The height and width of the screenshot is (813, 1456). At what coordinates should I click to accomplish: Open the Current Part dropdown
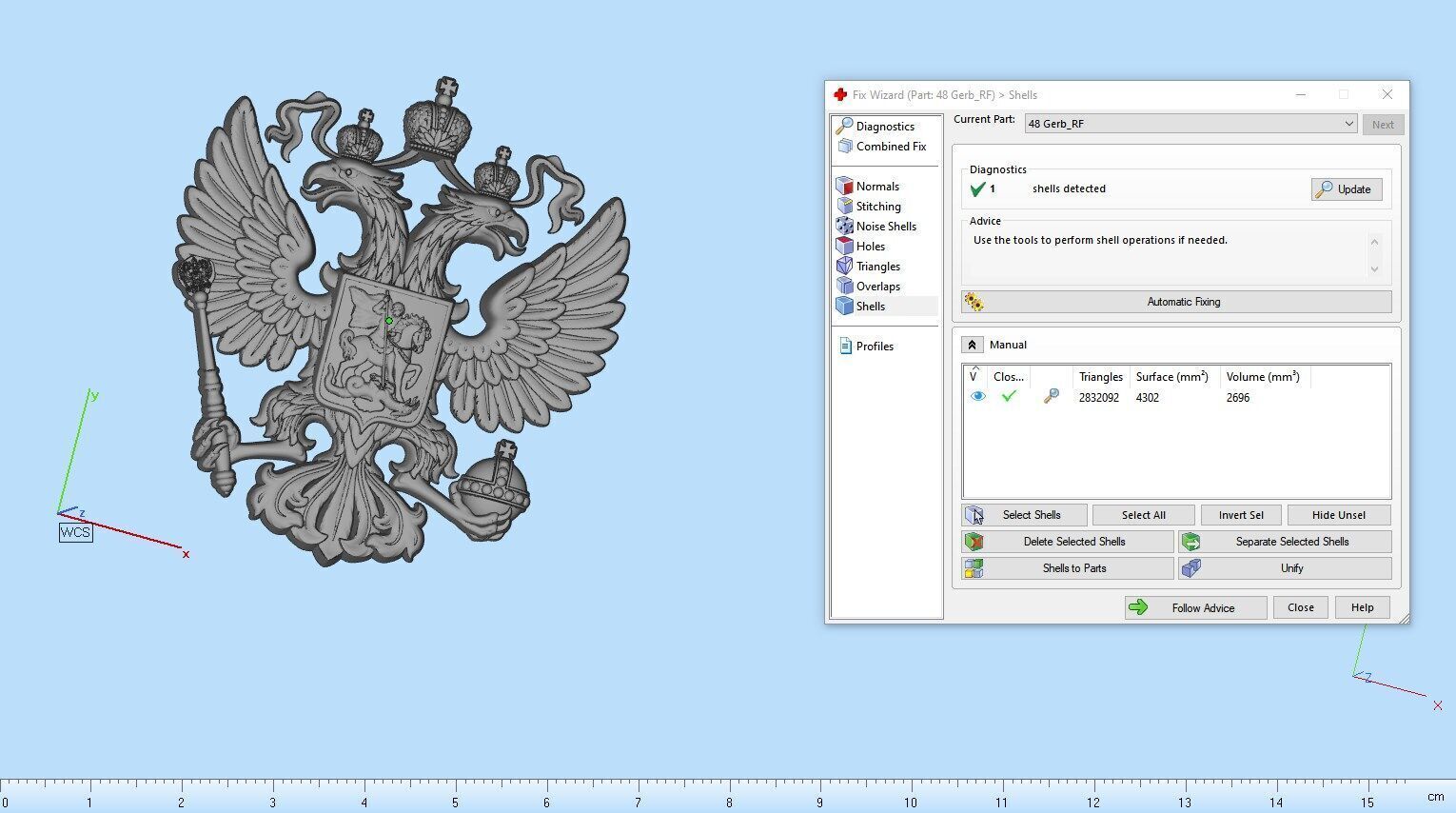tap(1190, 124)
